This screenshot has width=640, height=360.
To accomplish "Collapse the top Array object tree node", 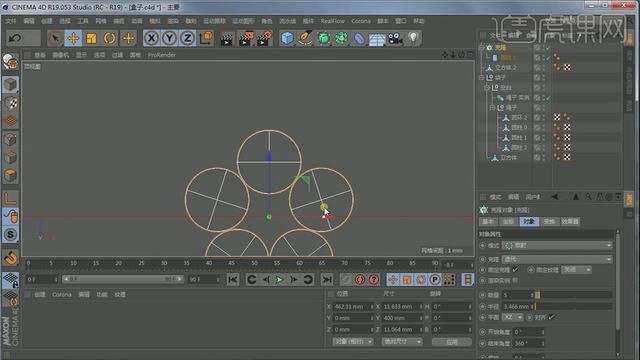I will (x=482, y=47).
